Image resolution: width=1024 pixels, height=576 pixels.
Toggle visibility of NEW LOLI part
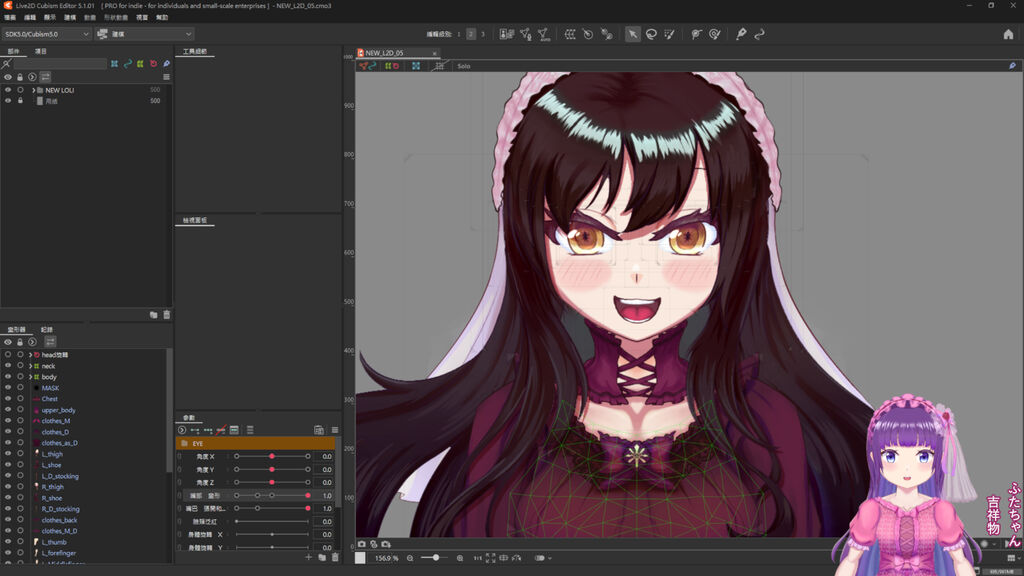pos(8,90)
